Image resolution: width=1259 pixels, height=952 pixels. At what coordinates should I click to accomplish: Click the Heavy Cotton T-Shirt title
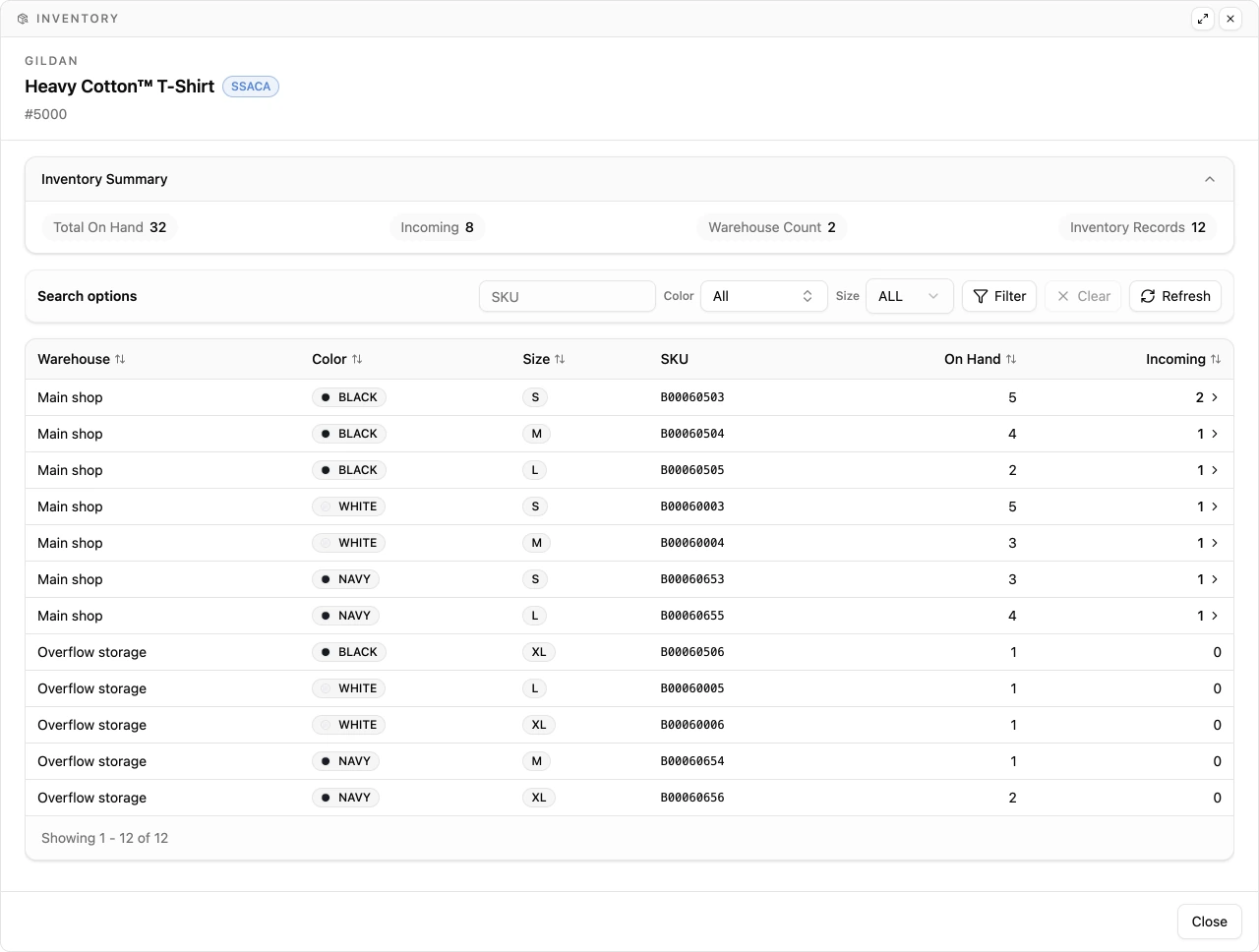pyautogui.click(x=120, y=87)
